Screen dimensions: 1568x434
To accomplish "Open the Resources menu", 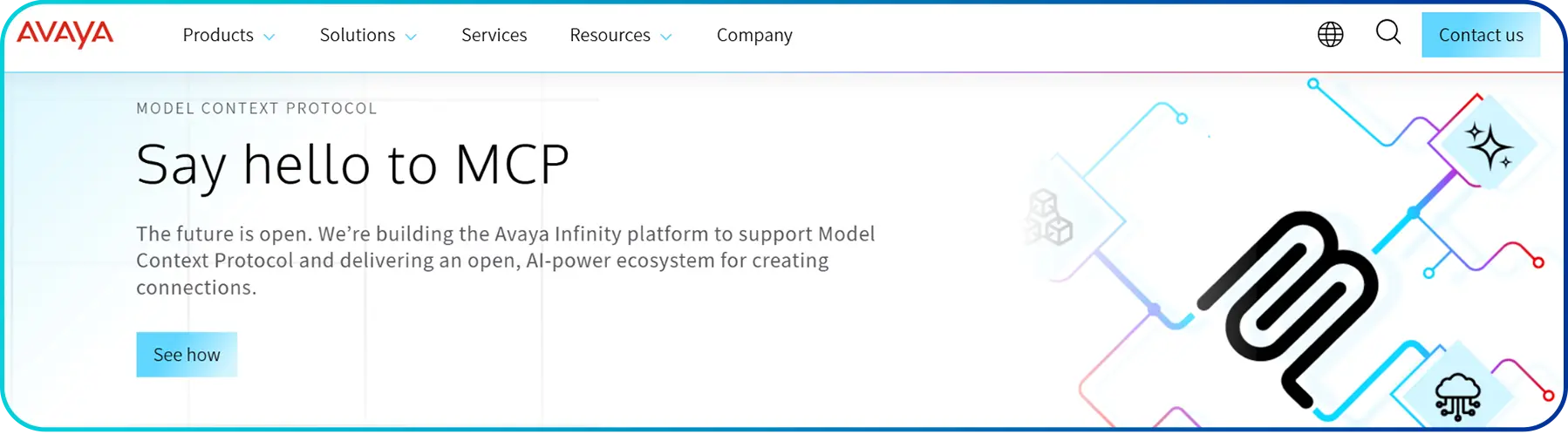I will pyautogui.click(x=610, y=35).
